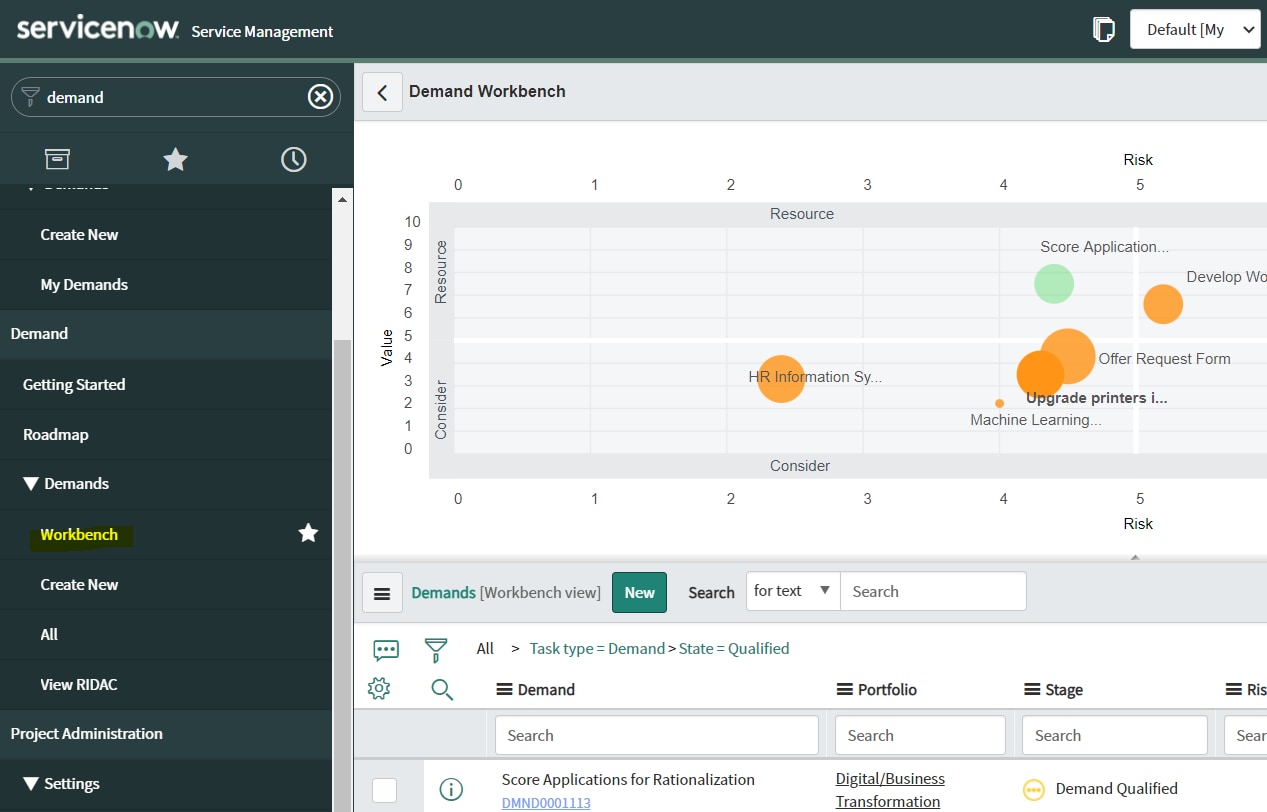Toggle the favorite star next to Workbench
The width and height of the screenshot is (1267, 812).
(308, 533)
